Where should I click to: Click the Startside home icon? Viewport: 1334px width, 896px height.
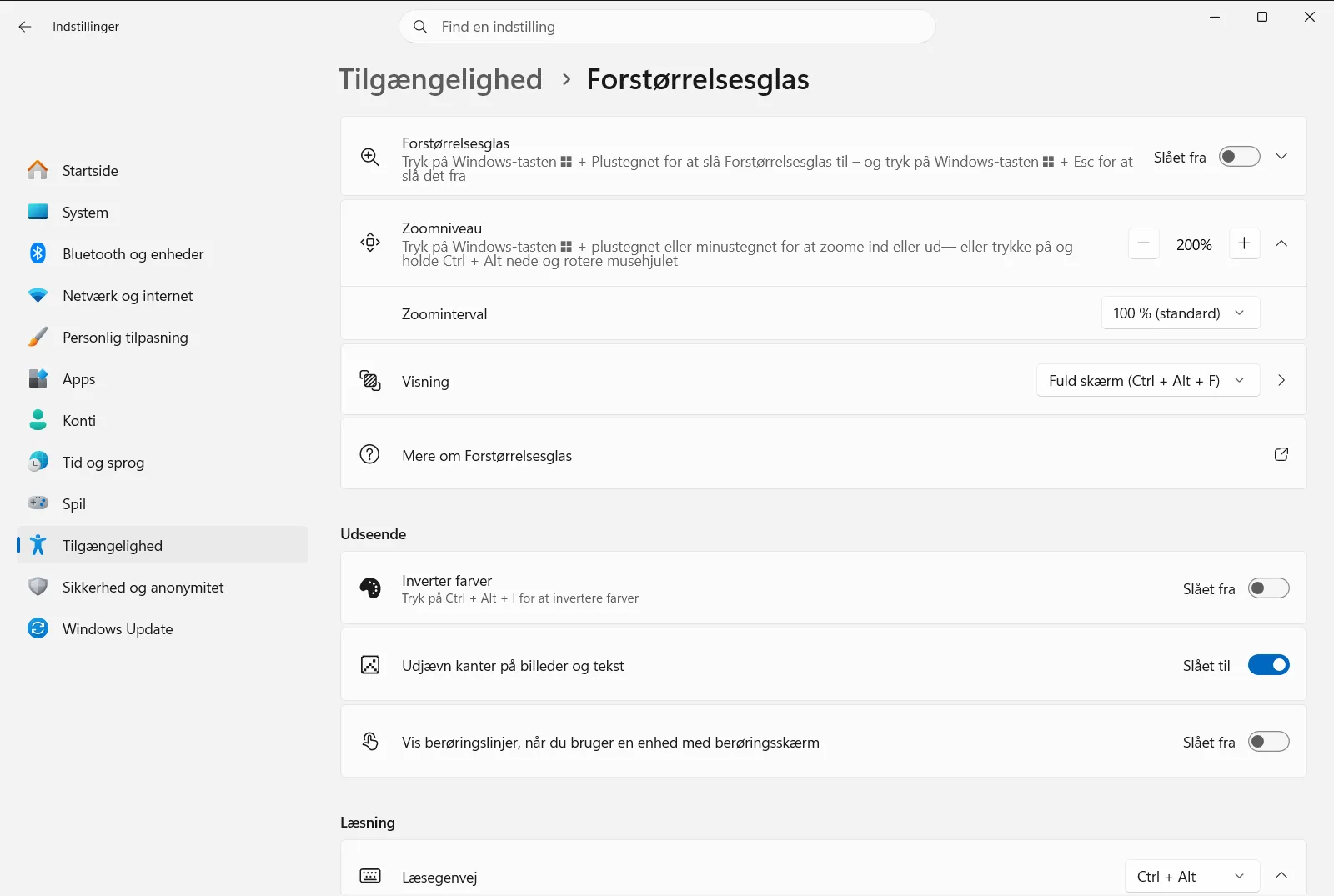[38, 170]
